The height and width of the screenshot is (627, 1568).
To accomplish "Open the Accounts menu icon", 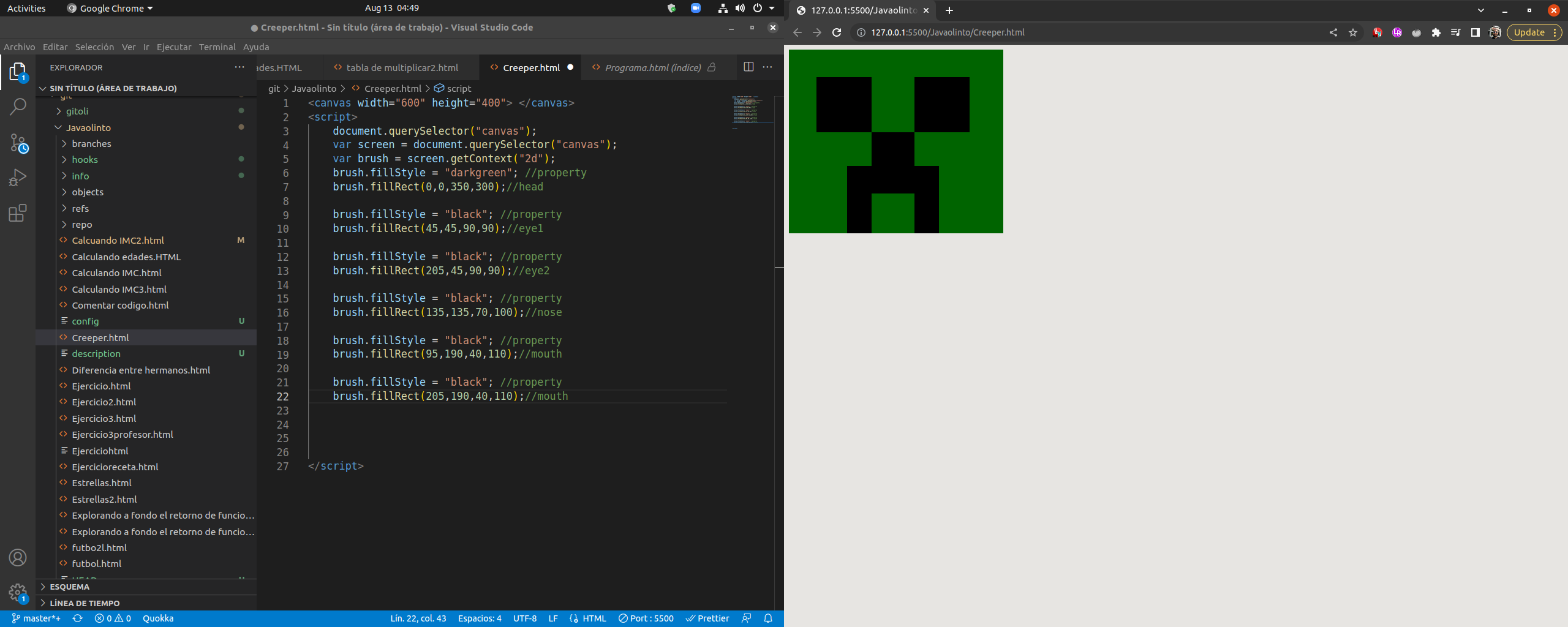I will (18, 557).
